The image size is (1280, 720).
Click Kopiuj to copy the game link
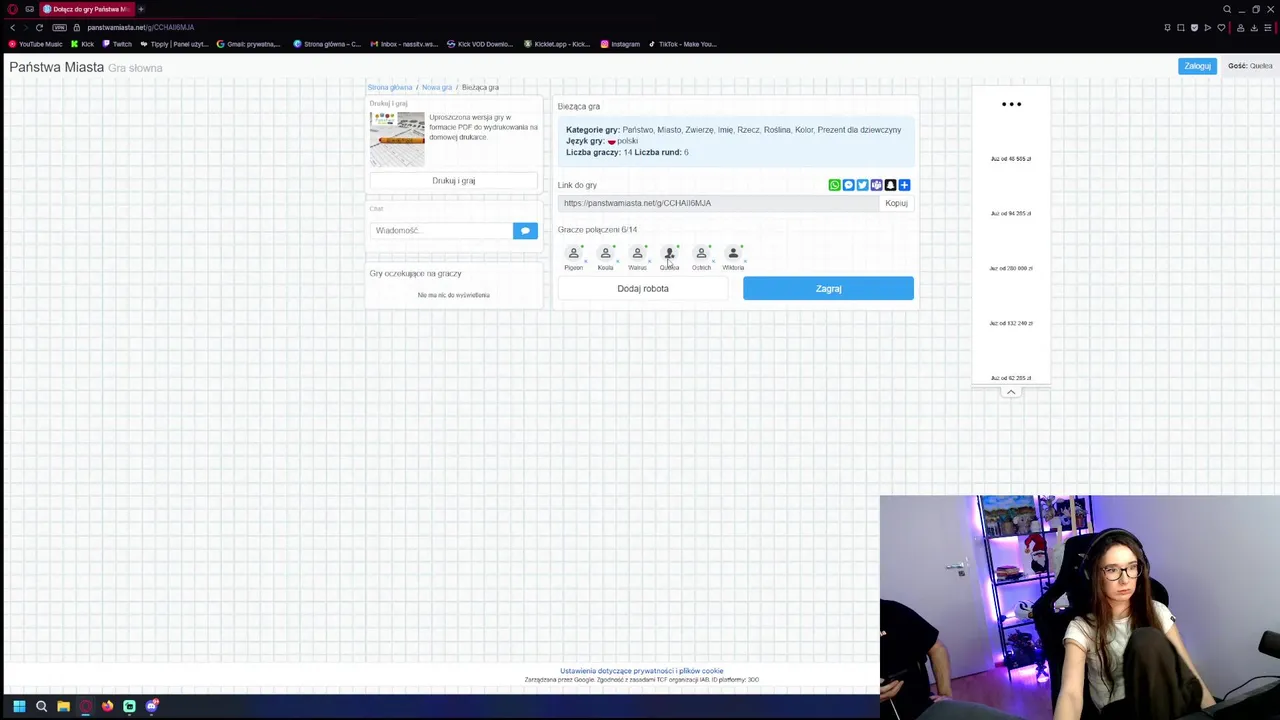[x=896, y=203]
